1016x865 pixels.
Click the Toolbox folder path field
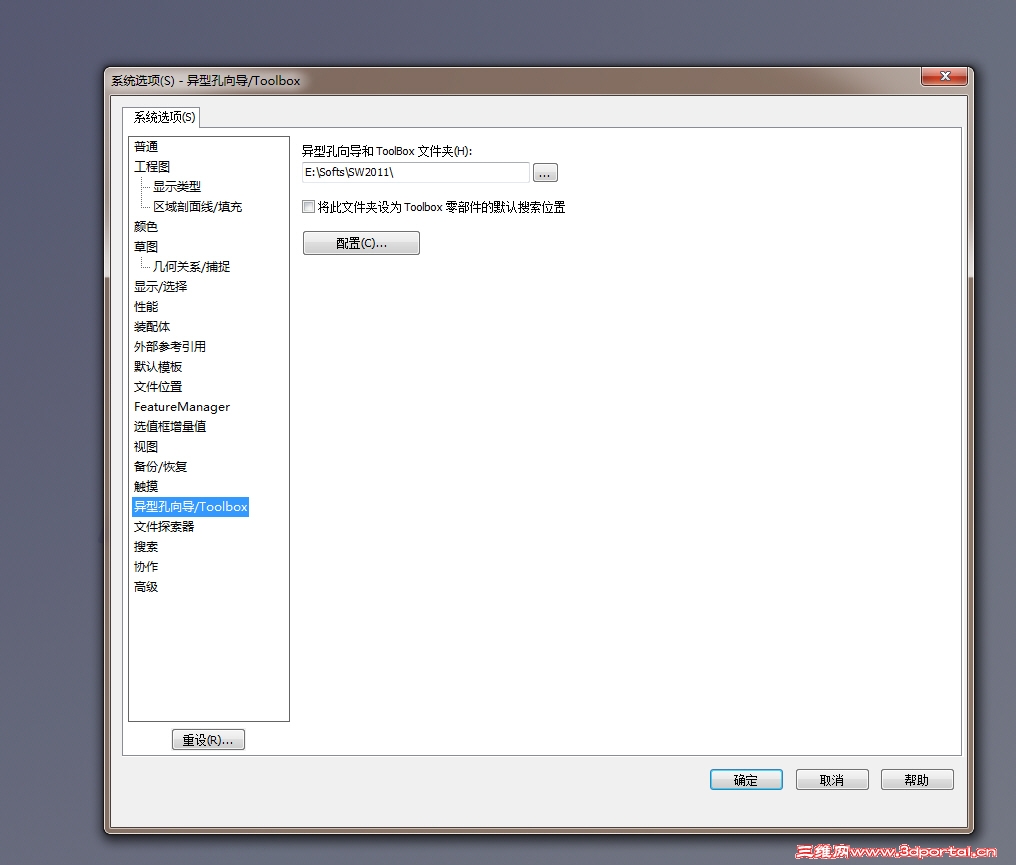tap(415, 172)
